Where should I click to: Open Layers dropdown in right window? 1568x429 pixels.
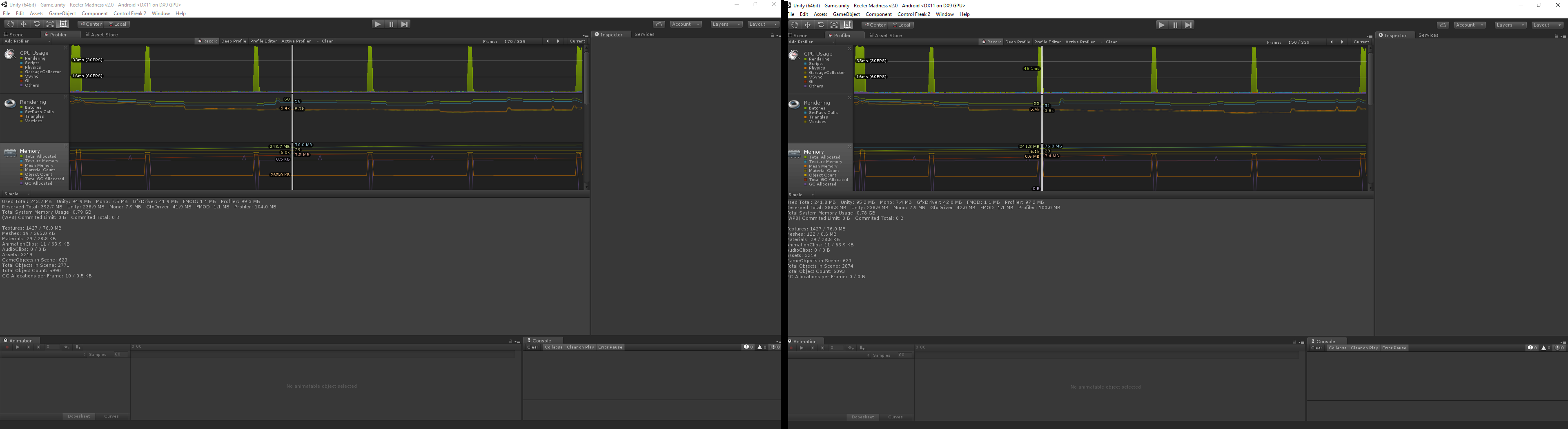click(x=1510, y=25)
